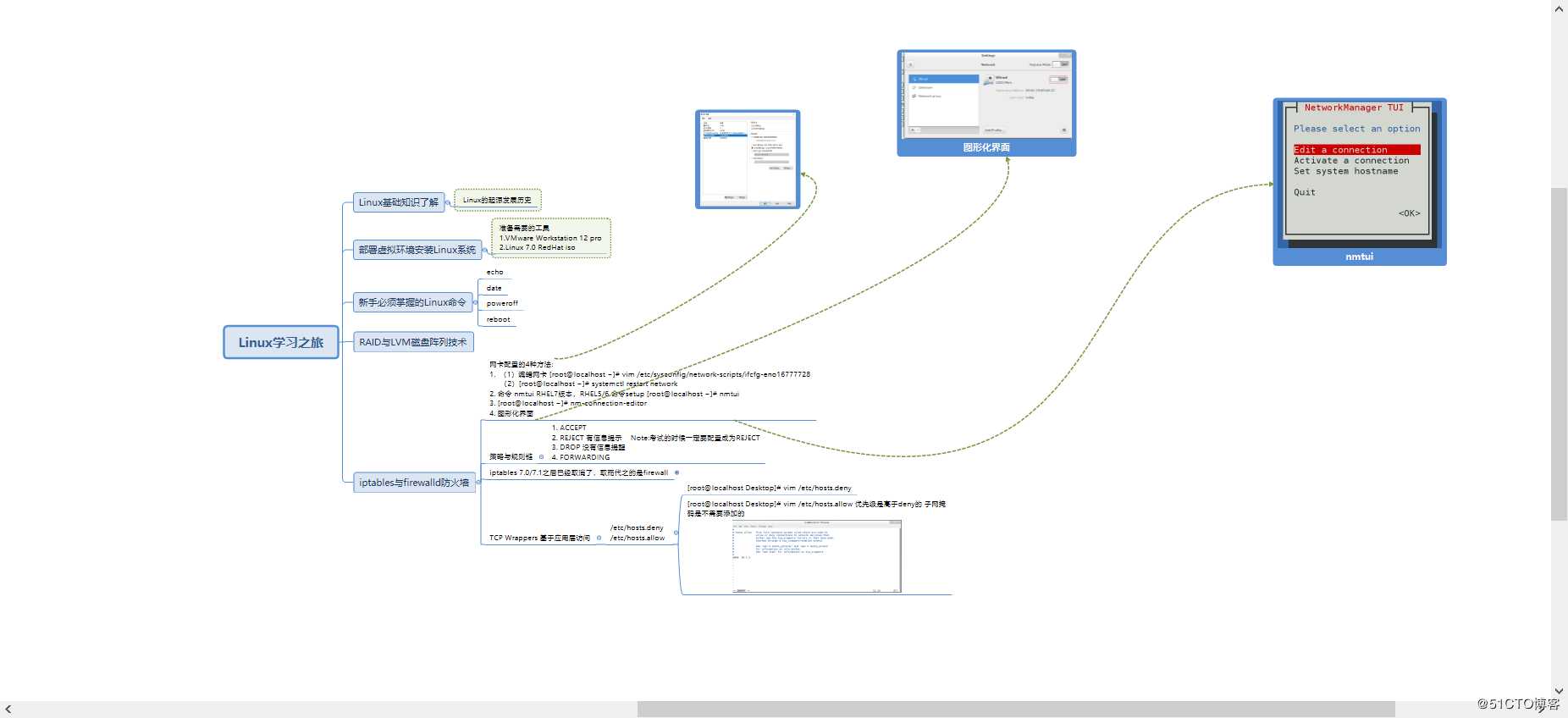Screen dimensions: 1568x718
Task: Click the systemctl restart network line
Action: (x=591, y=384)
